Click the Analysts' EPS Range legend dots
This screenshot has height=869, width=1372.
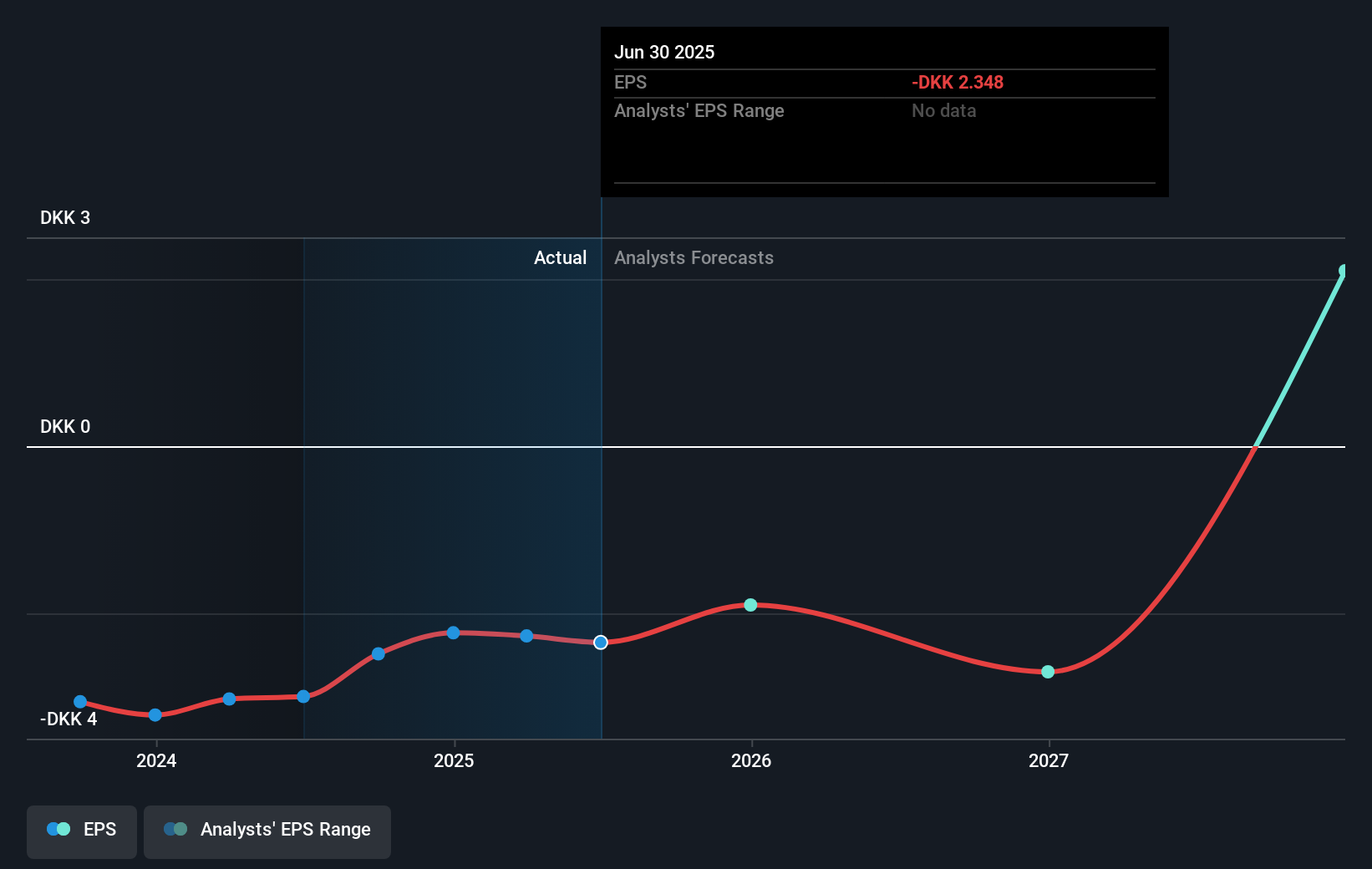175,829
